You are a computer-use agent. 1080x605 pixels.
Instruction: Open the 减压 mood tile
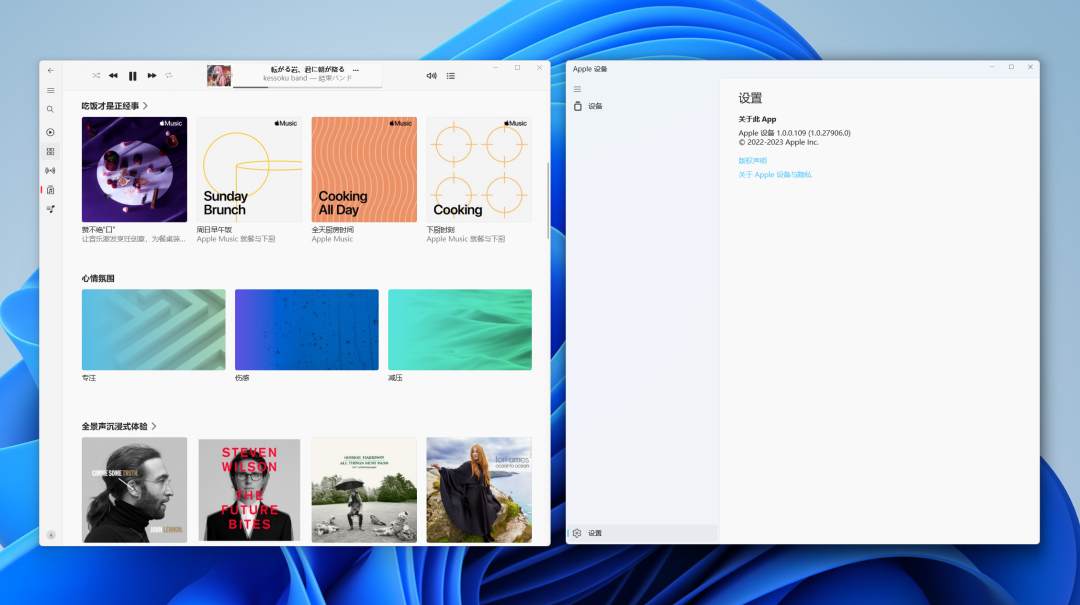pos(459,329)
